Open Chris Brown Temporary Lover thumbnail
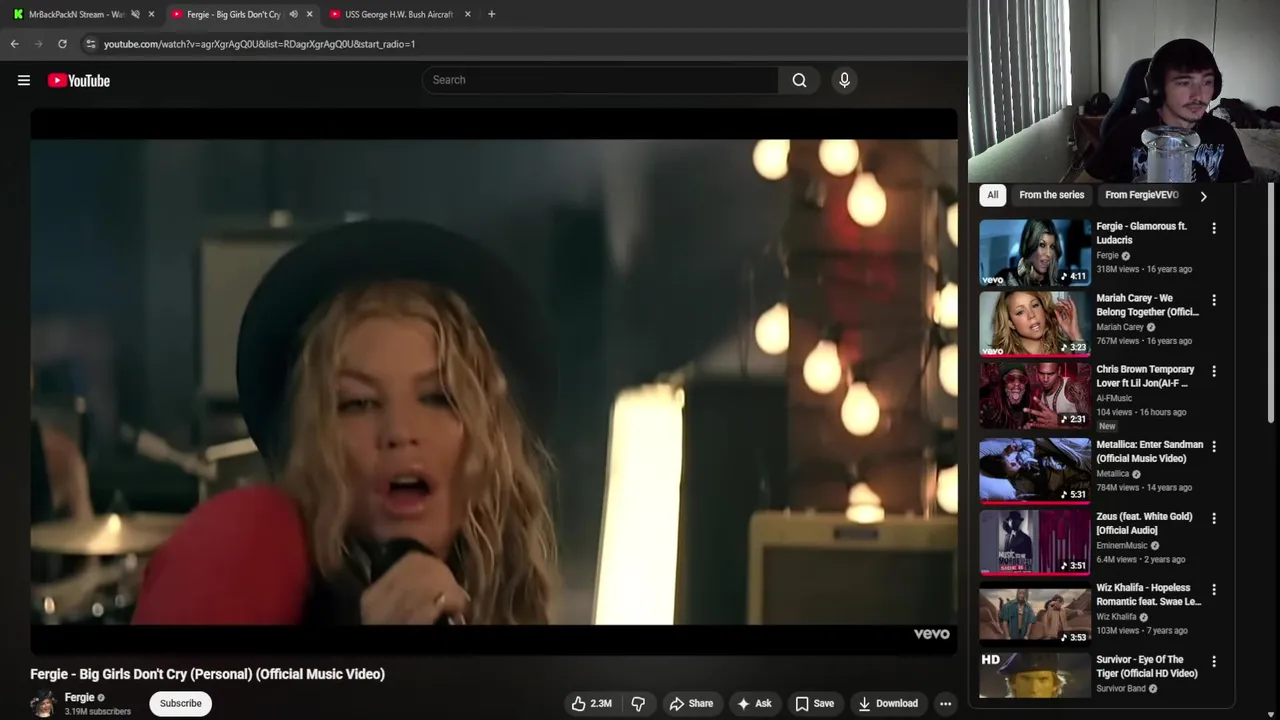The width and height of the screenshot is (1280, 720). [x=1035, y=396]
